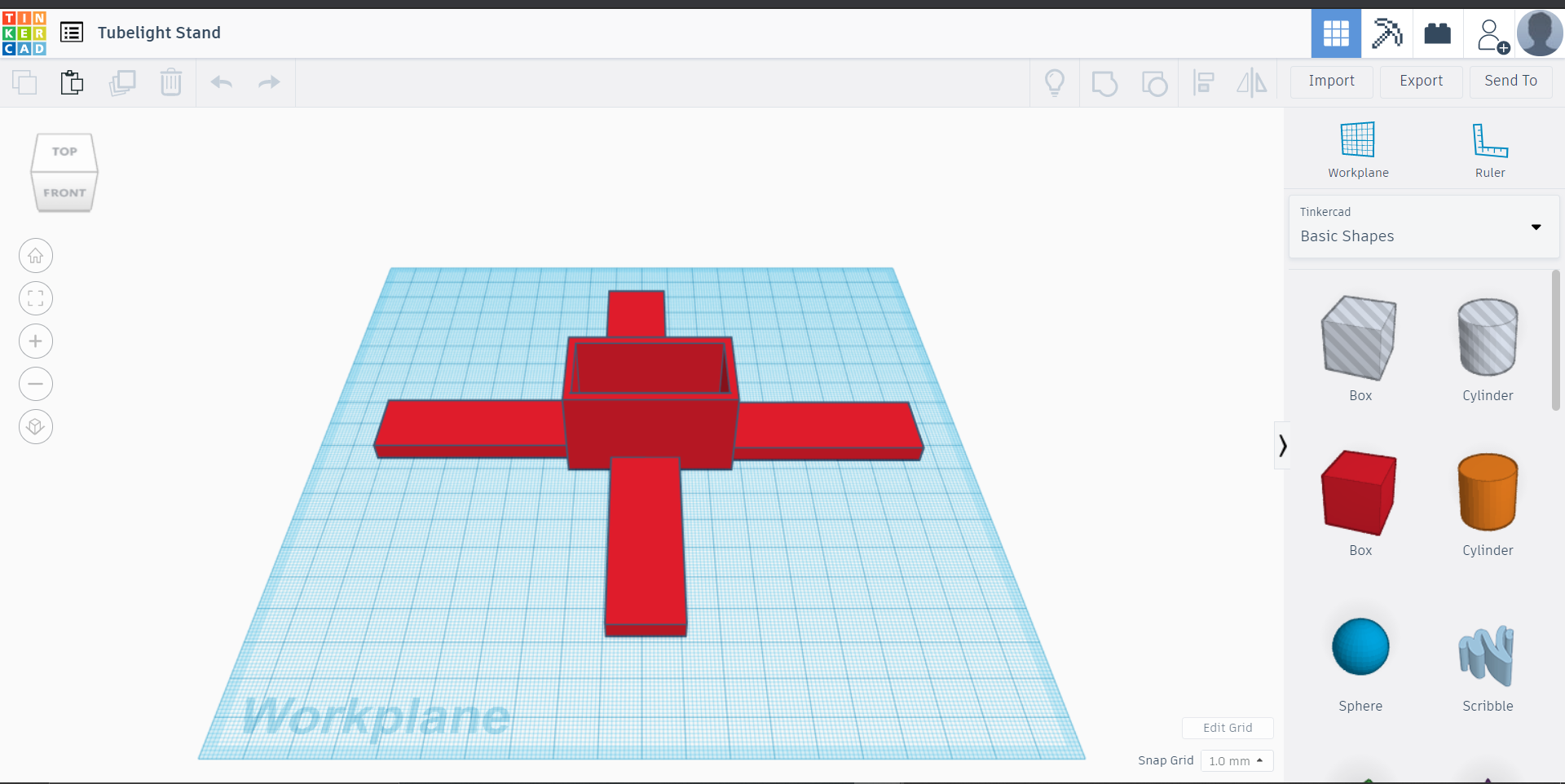Click the Export button
Screen dimensions: 1565x784
(1421, 81)
